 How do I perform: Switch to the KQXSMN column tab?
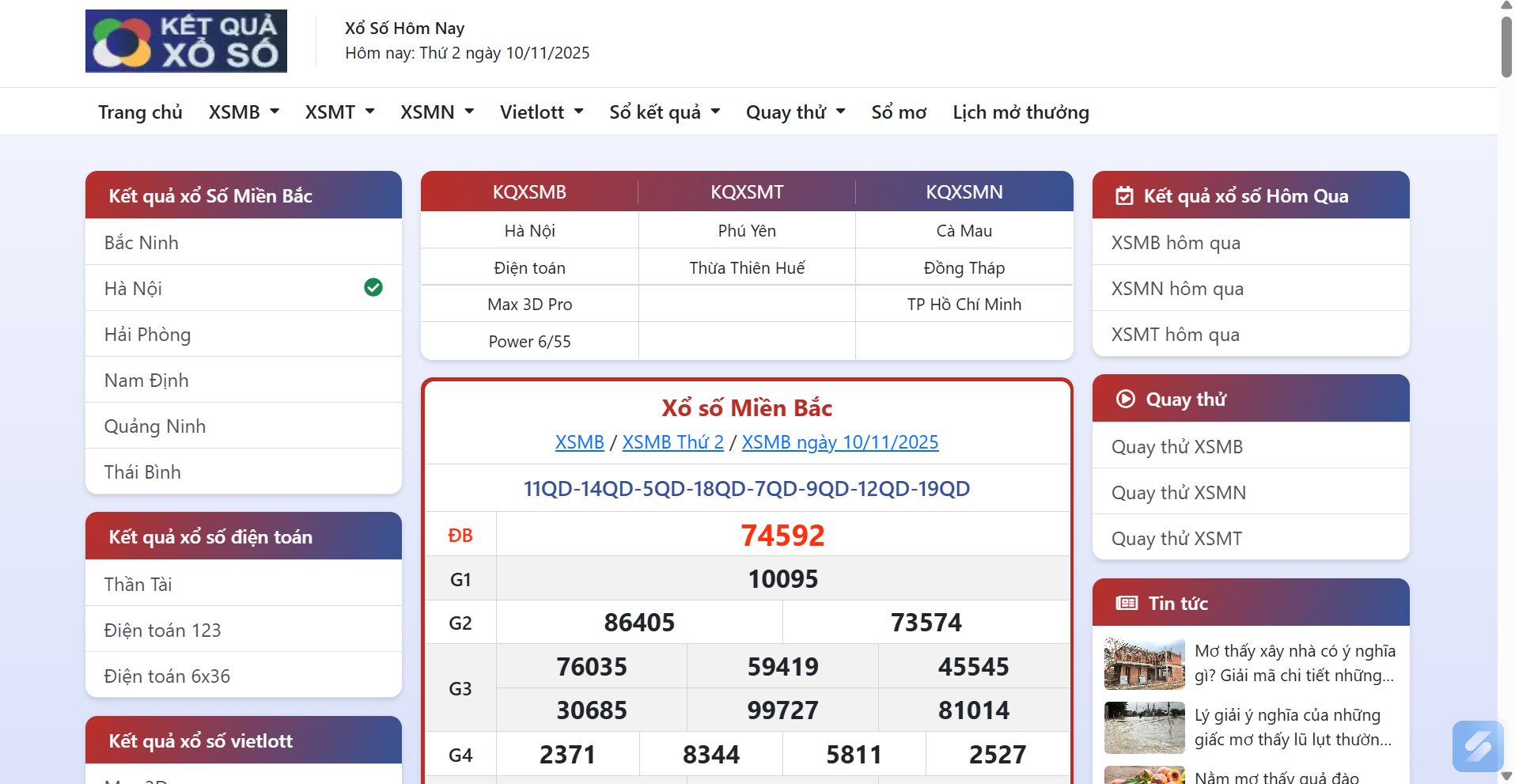pyautogui.click(x=964, y=192)
